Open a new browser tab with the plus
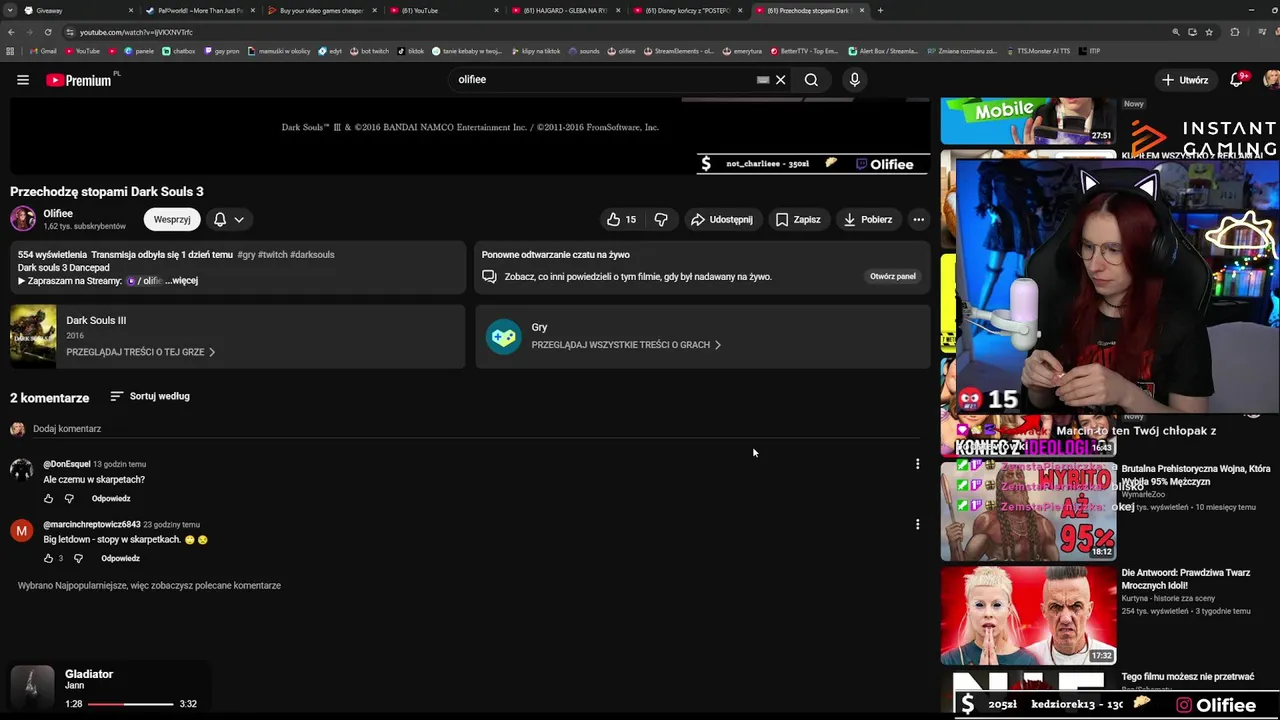 click(x=880, y=11)
